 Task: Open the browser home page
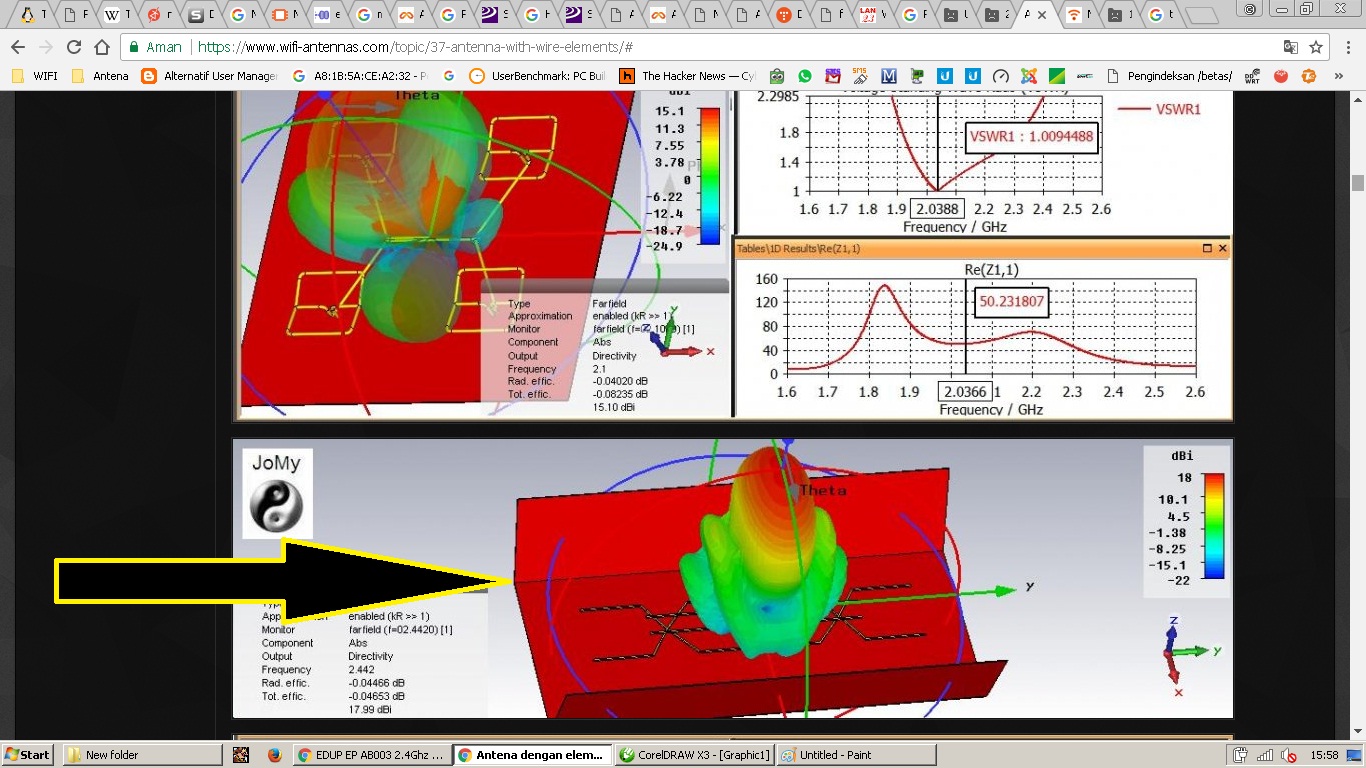point(101,47)
